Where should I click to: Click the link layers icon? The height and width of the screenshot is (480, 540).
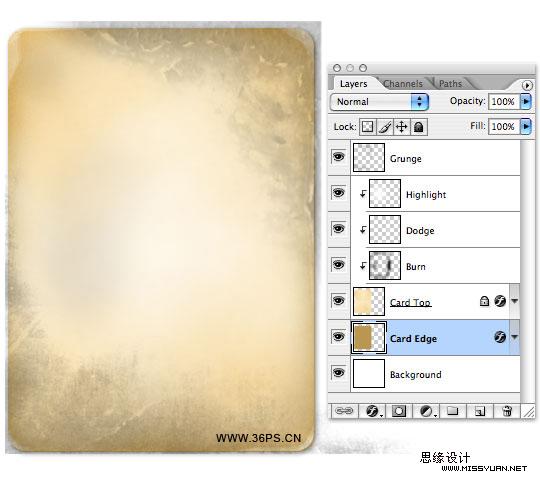click(344, 411)
